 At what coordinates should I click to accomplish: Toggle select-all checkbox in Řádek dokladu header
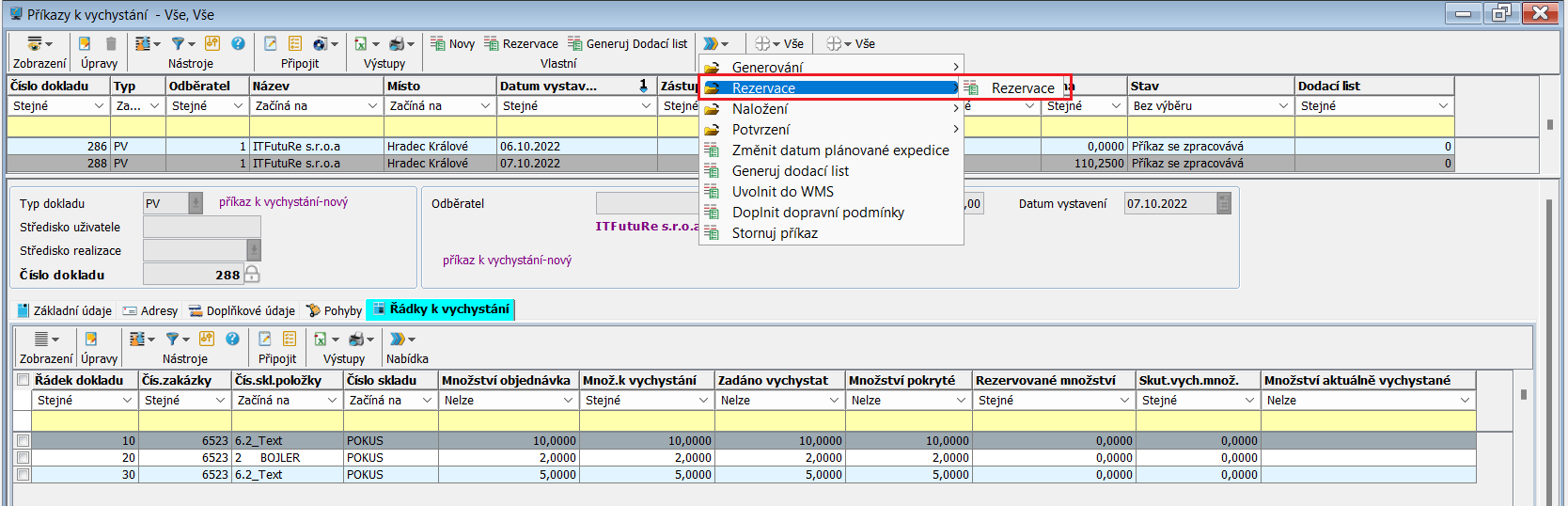[23, 380]
